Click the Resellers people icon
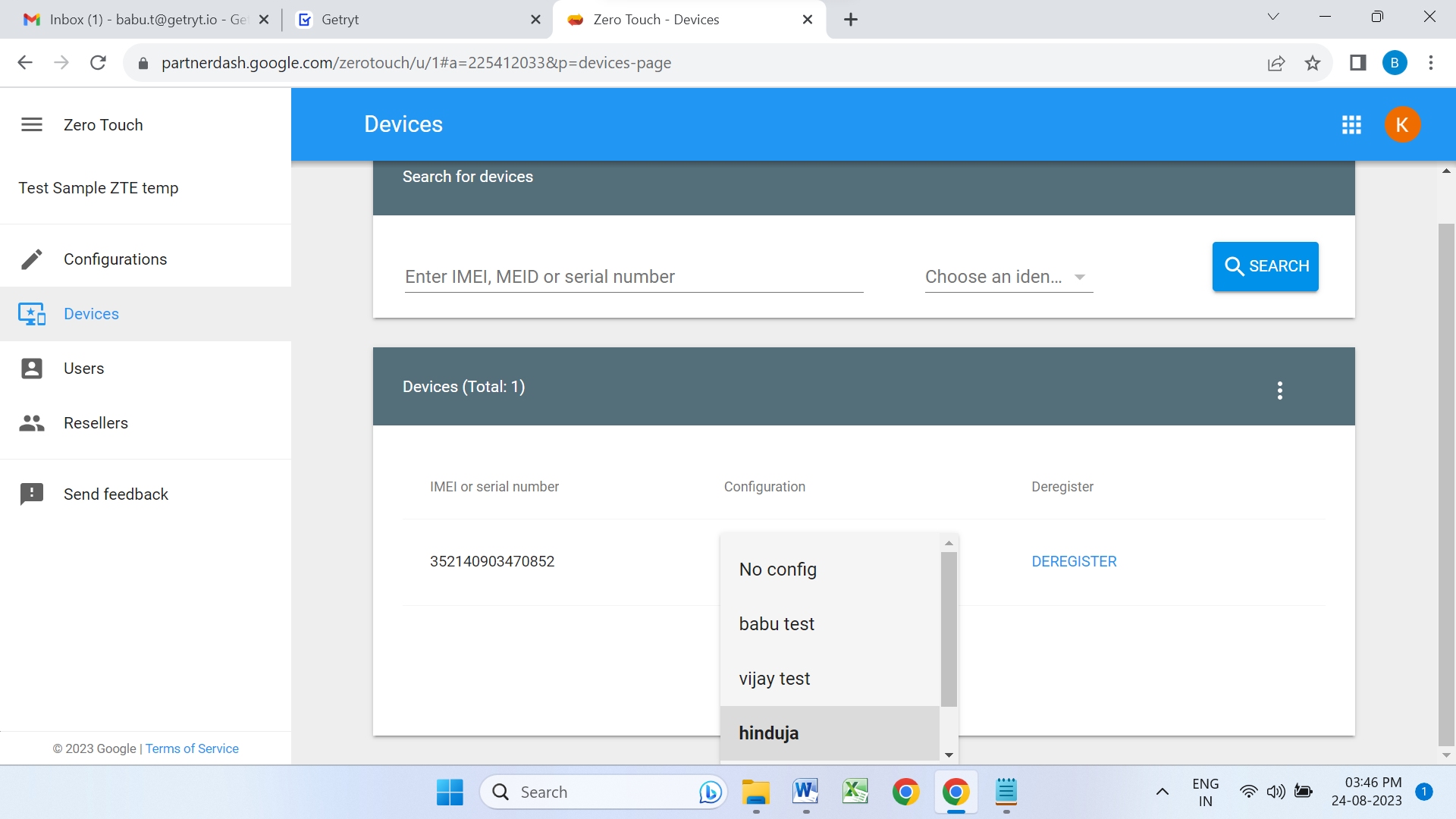The height and width of the screenshot is (819, 1456). [32, 423]
